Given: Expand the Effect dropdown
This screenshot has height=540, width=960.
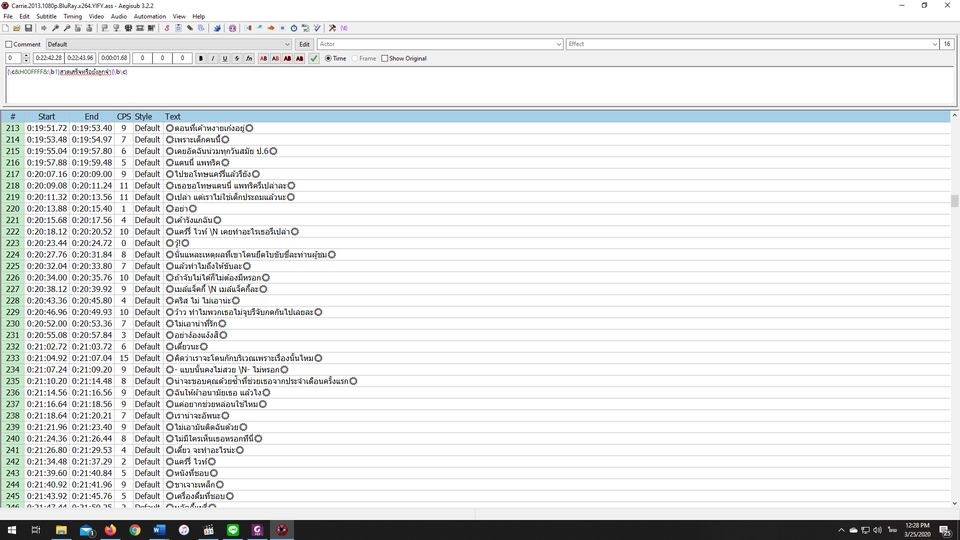Looking at the screenshot, I should 934,44.
